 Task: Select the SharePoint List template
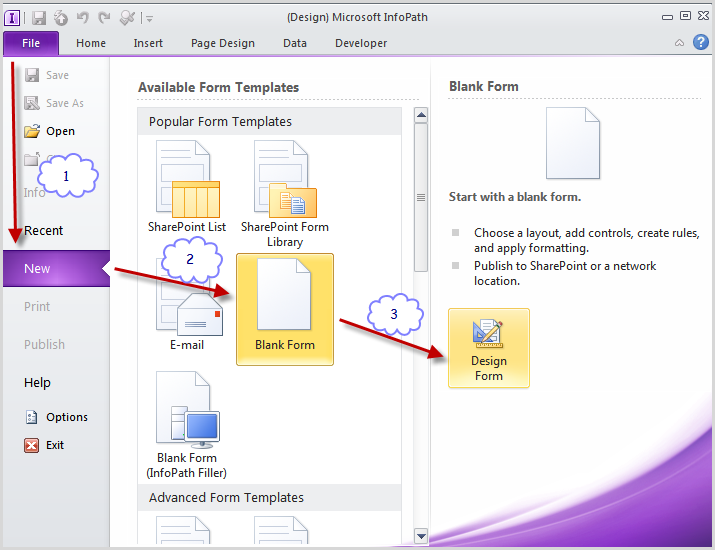187,187
